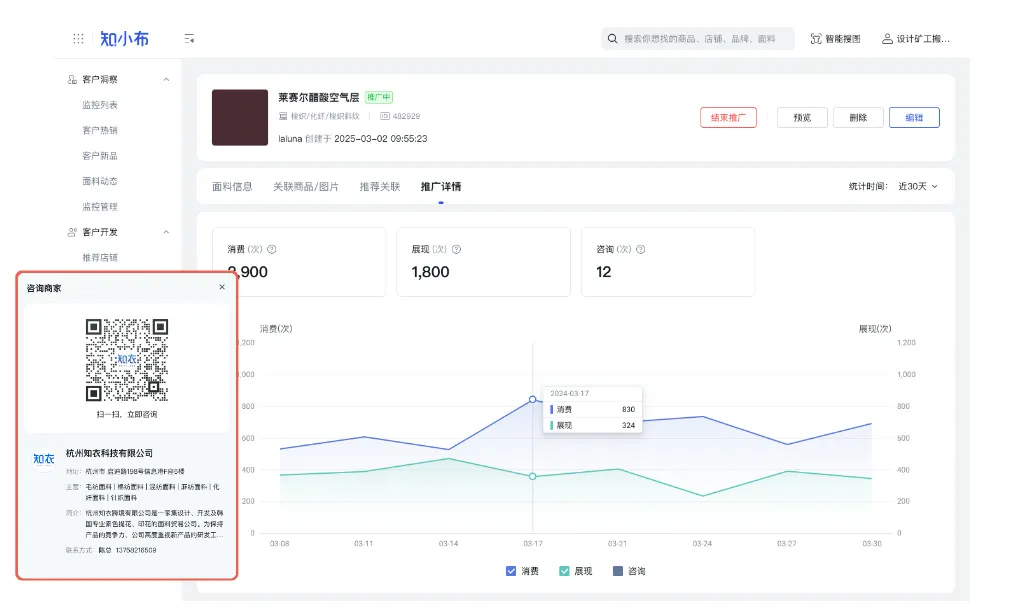Toggle the 消费 legend checkbox

click(512, 571)
